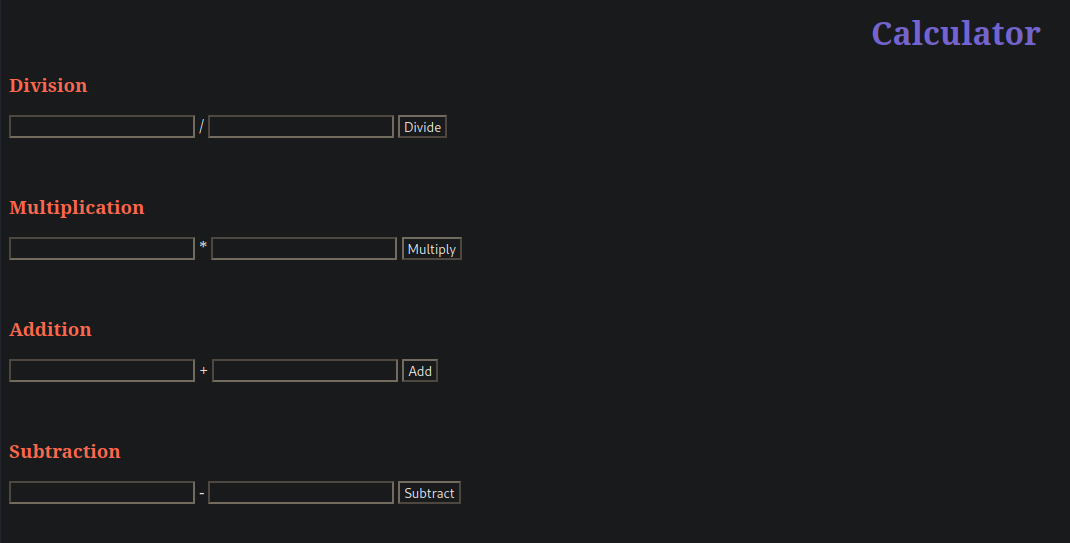Click the Multiplication section heading
The image size is (1070, 543).
[77, 208]
